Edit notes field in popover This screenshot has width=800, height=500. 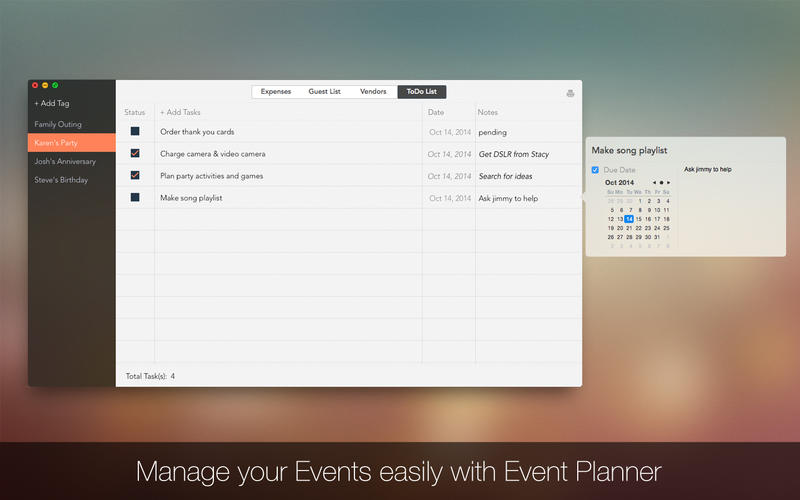732,207
